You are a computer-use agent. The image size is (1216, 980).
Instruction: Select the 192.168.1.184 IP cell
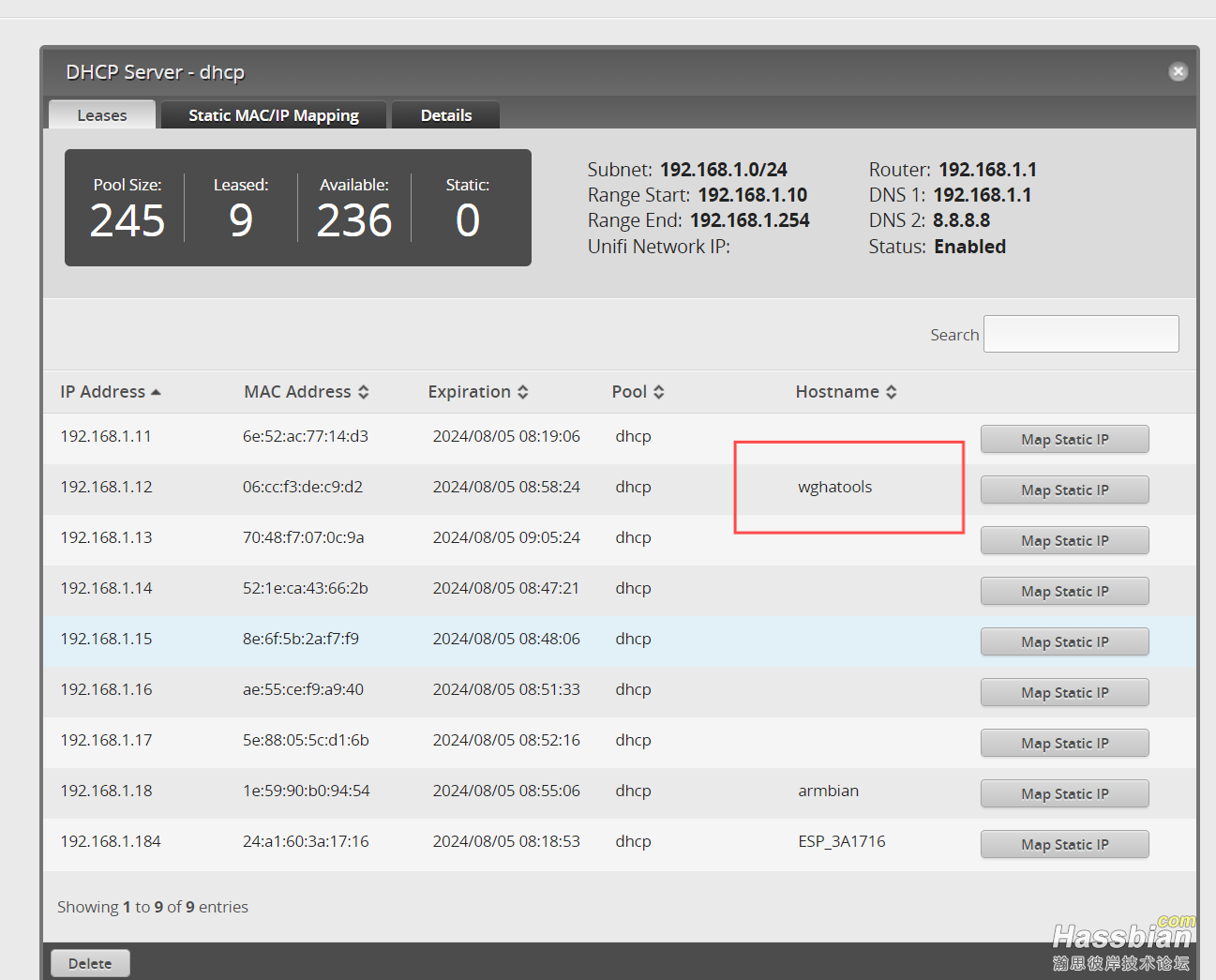(x=111, y=841)
